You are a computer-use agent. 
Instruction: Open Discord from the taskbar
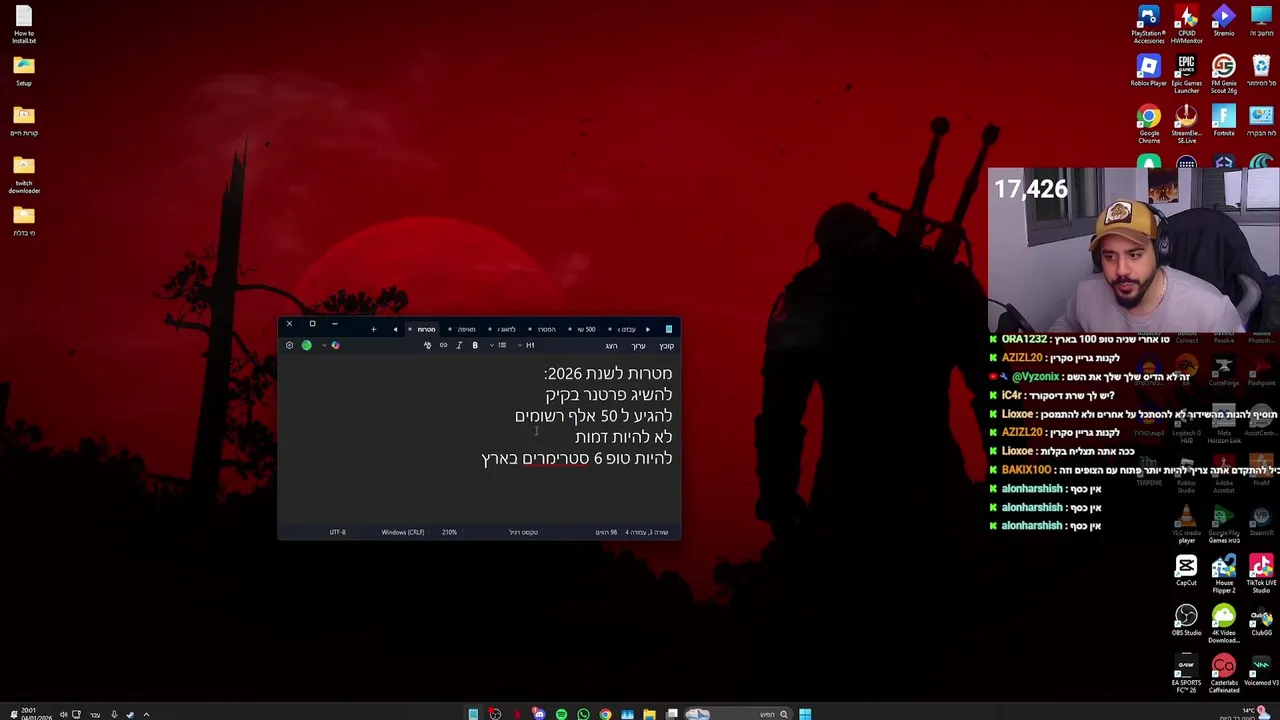tap(539, 714)
